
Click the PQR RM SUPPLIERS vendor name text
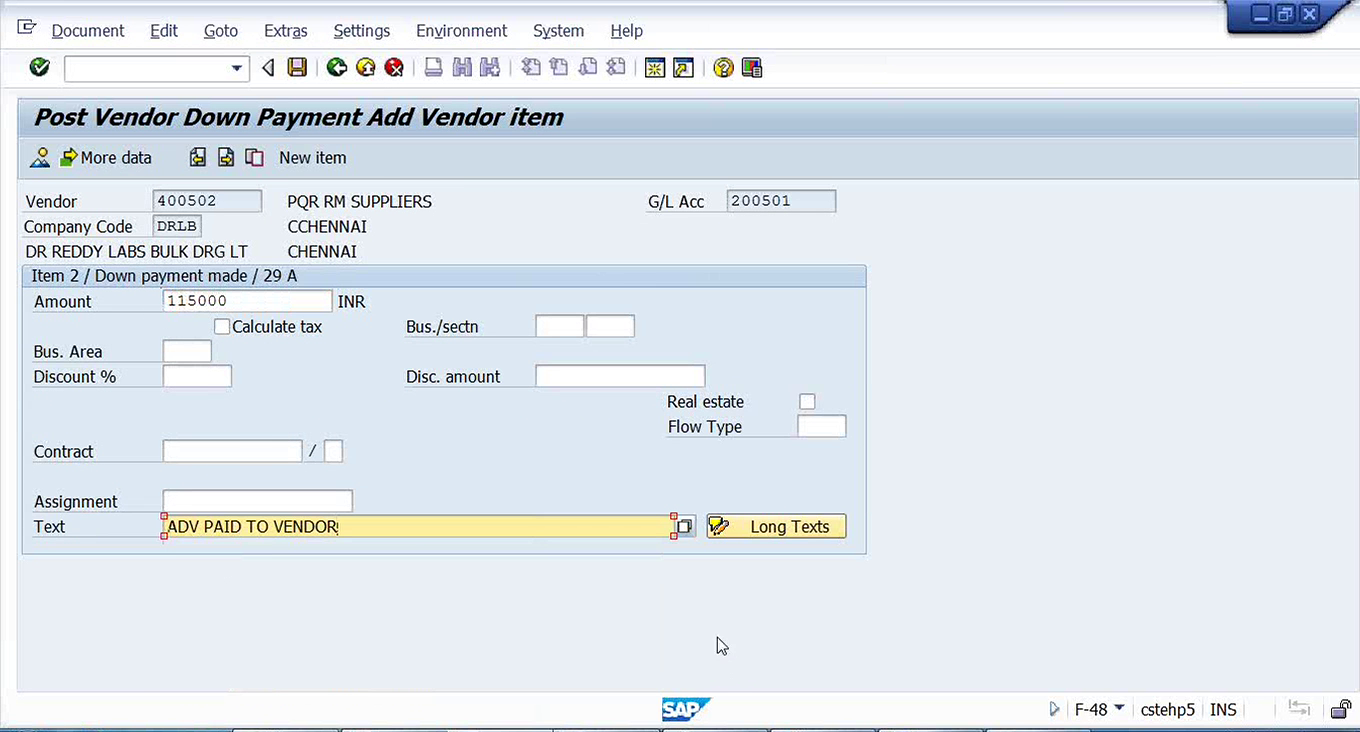(x=360, y=201)
